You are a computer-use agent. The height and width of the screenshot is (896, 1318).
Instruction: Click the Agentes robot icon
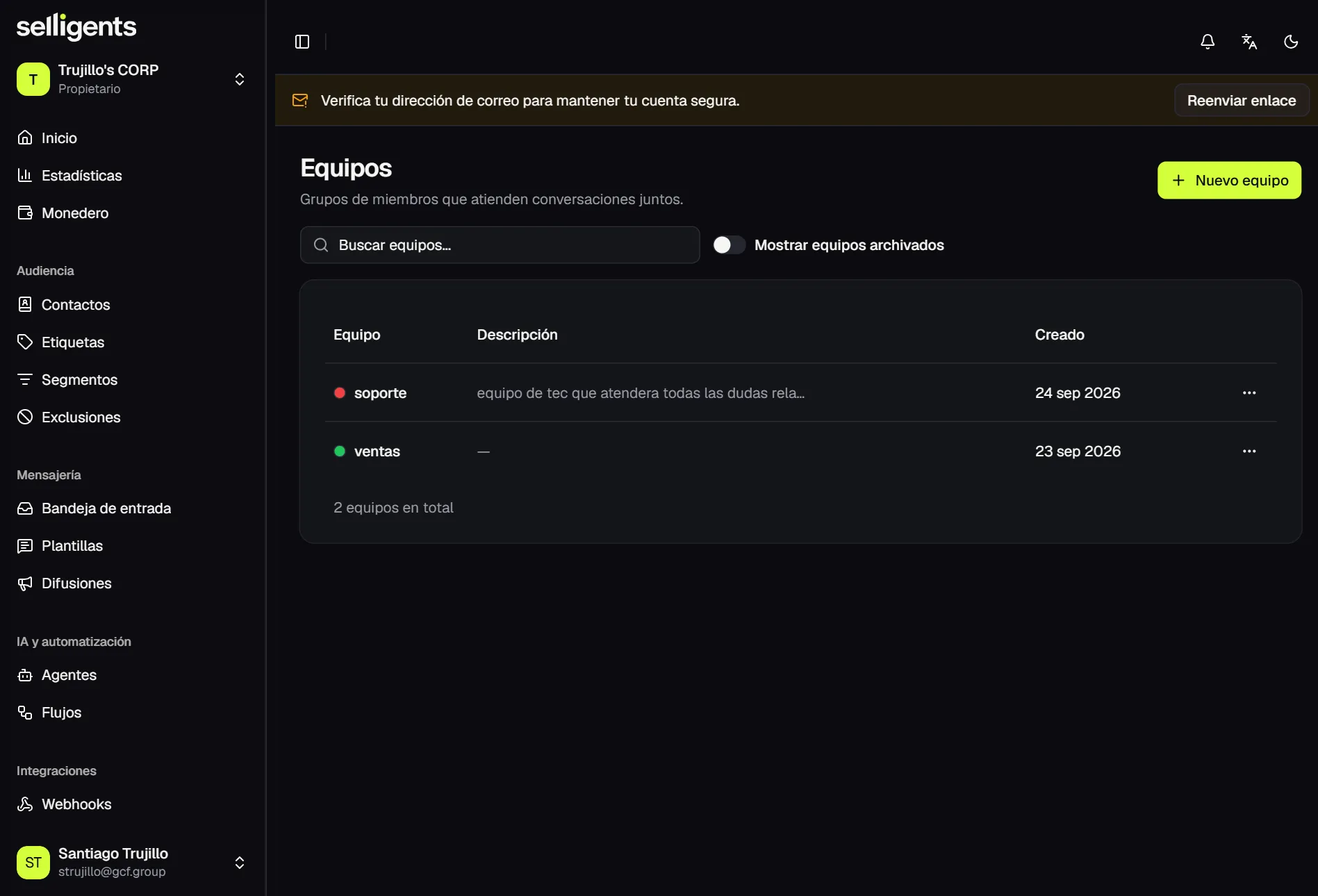[x=25, y=675]
